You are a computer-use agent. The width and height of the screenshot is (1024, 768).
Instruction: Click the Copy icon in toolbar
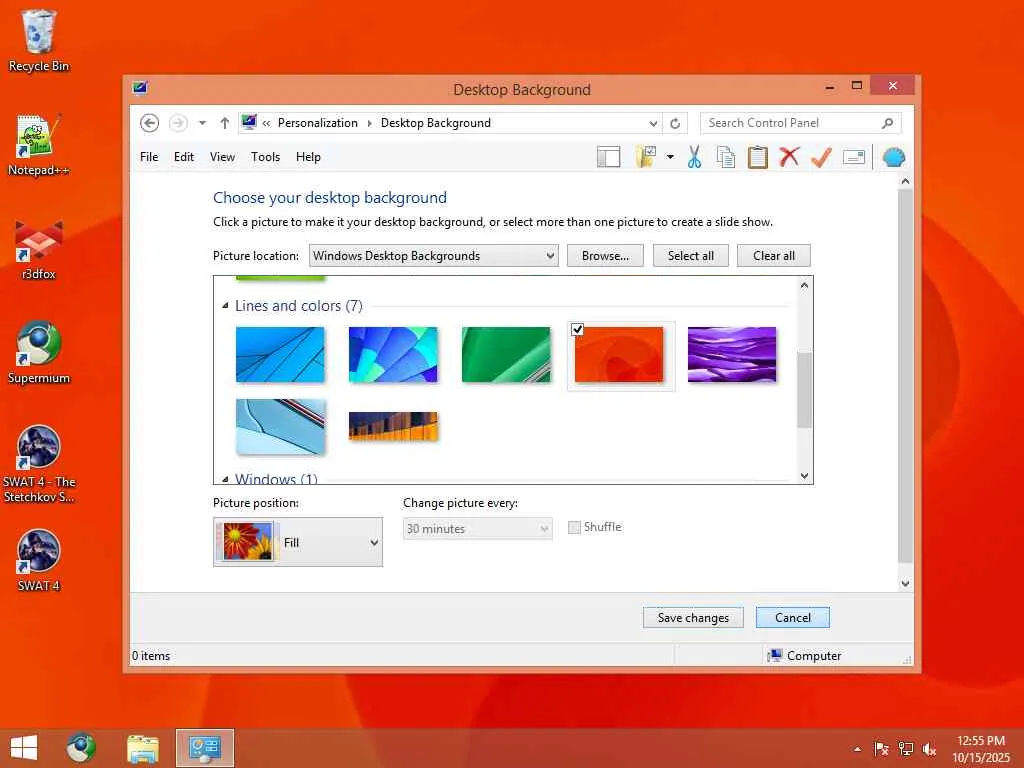point(726,157)
